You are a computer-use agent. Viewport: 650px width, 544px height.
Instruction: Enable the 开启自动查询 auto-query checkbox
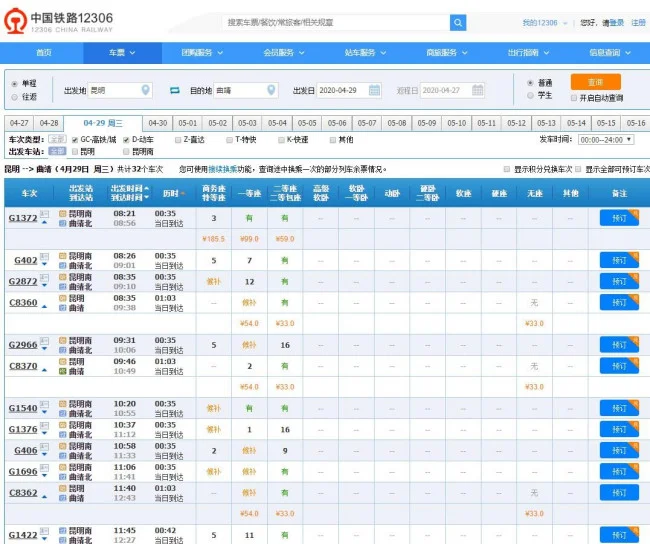[x=574, y=98]
